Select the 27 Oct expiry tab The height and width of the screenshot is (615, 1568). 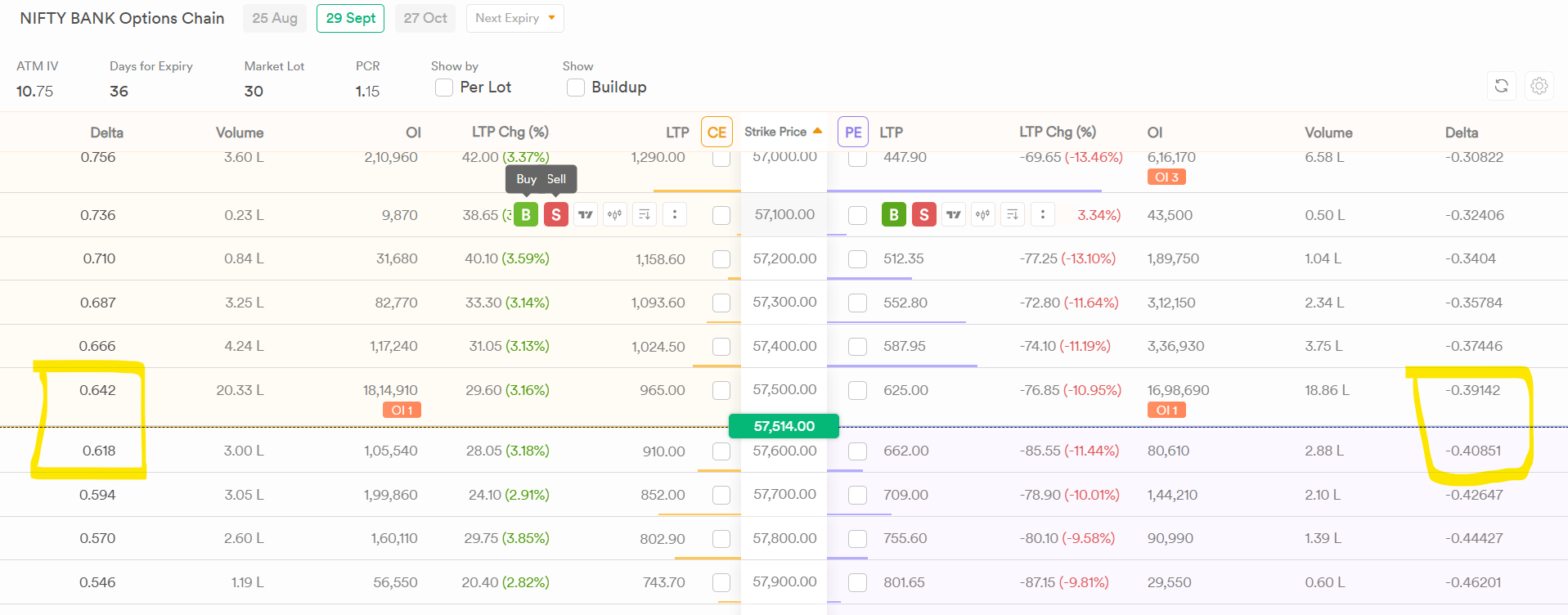tap(425, 18)
